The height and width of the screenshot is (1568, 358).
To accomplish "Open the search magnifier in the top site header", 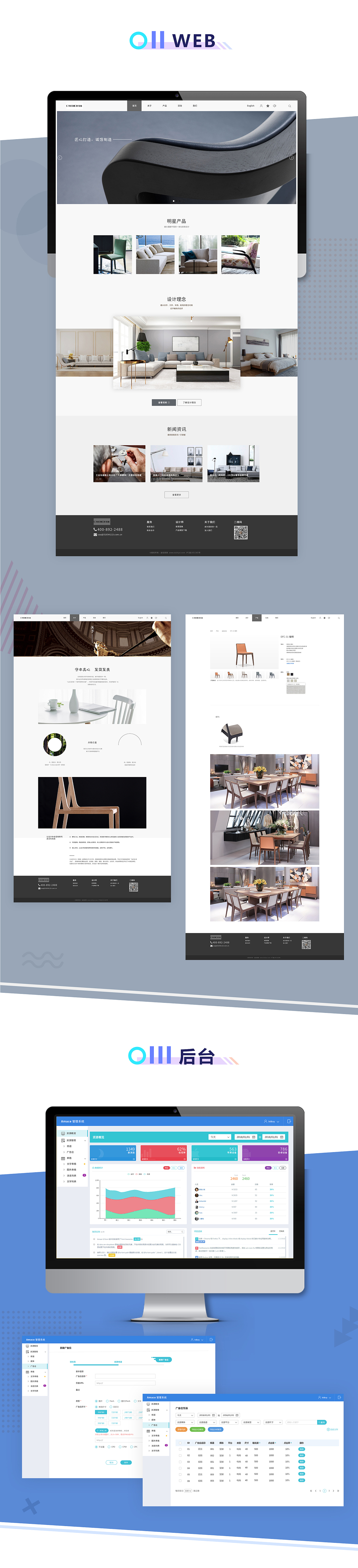I will point(289,106).
